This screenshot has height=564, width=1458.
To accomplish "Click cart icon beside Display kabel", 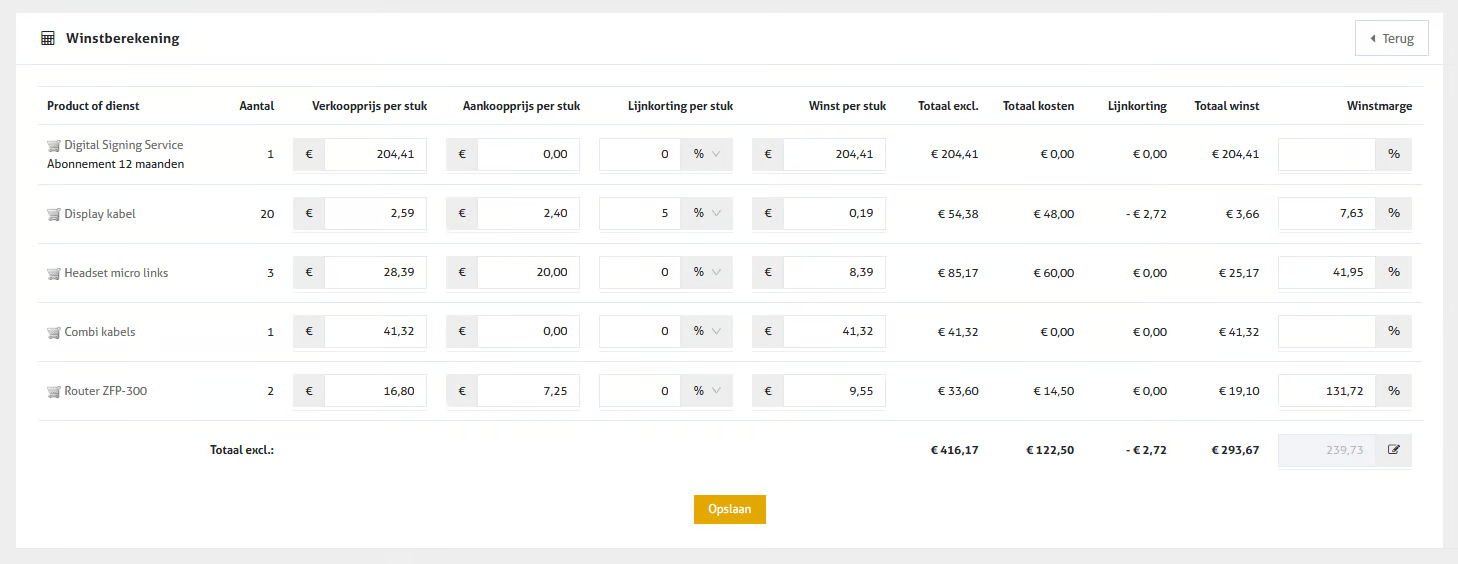I will 54,214.
